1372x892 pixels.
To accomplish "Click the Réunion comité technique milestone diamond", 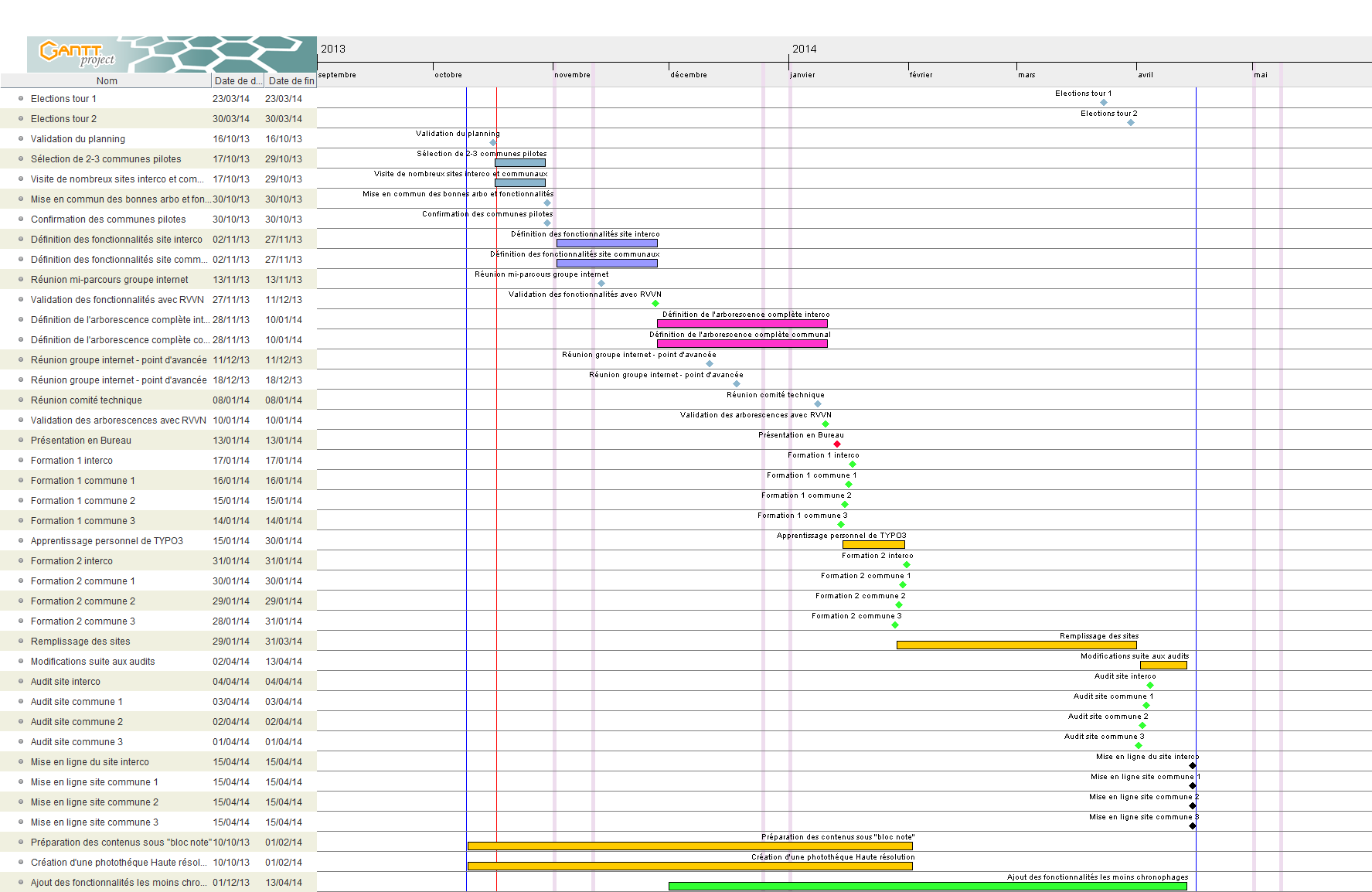I will [x=818, y=404].
